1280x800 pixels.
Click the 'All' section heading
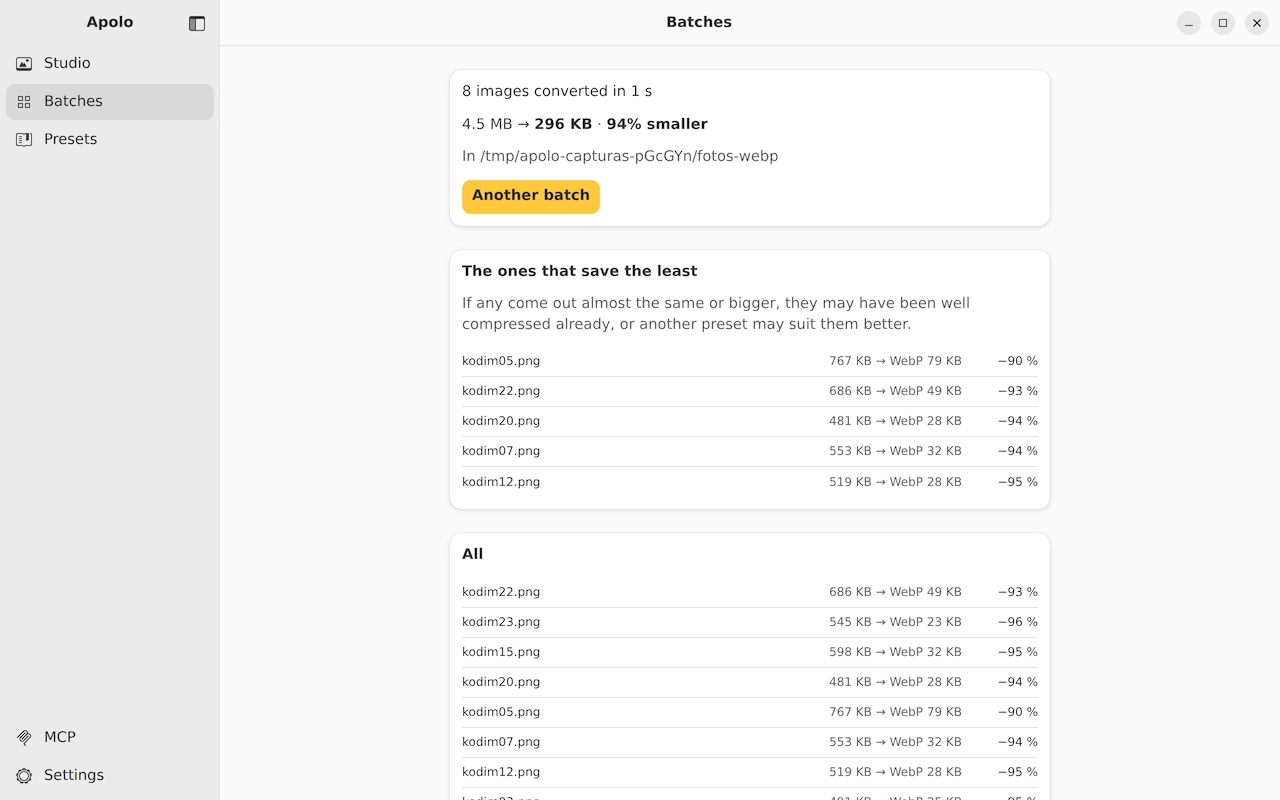point(473,554)
